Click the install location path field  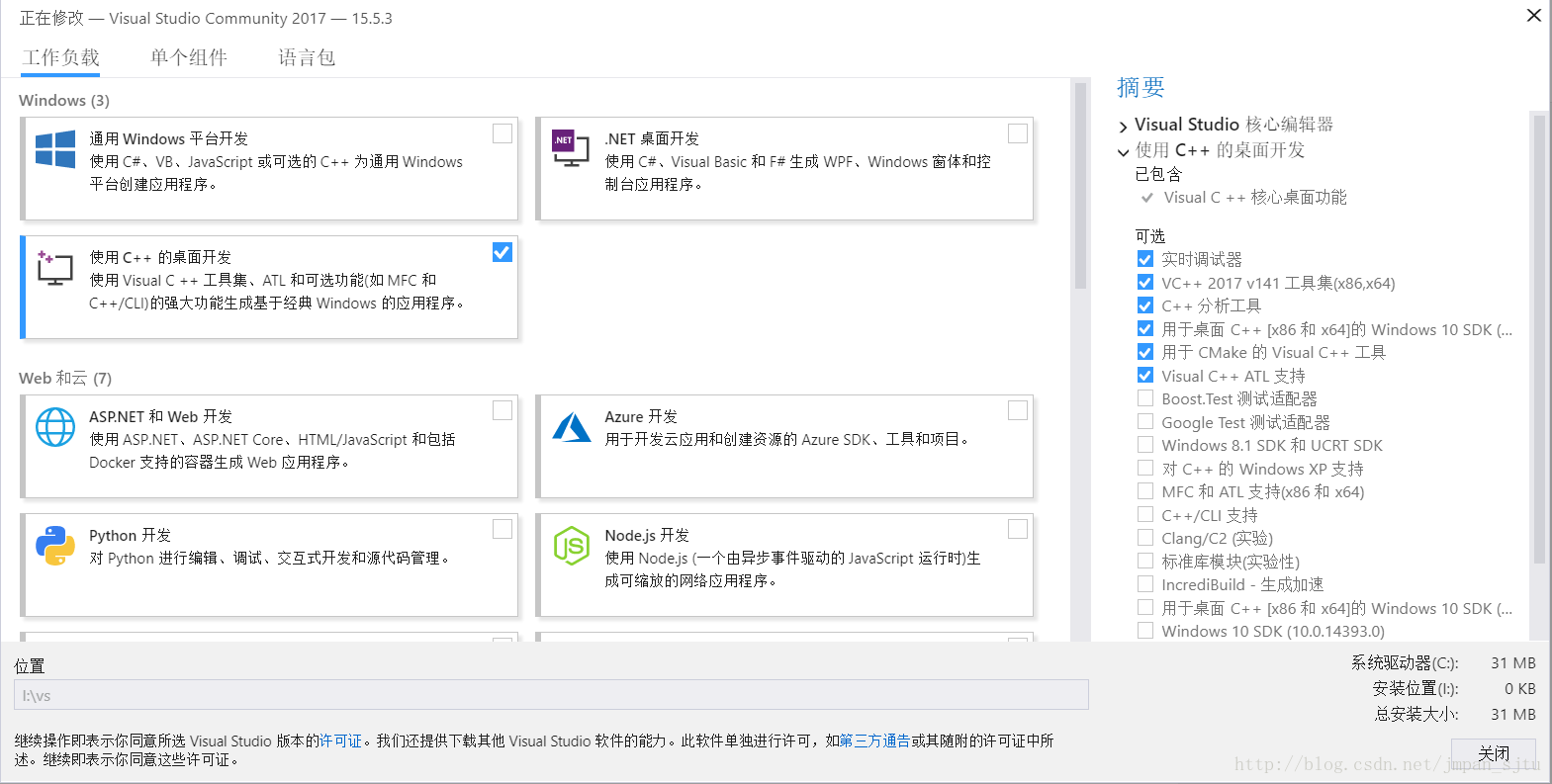coord(551,695)
